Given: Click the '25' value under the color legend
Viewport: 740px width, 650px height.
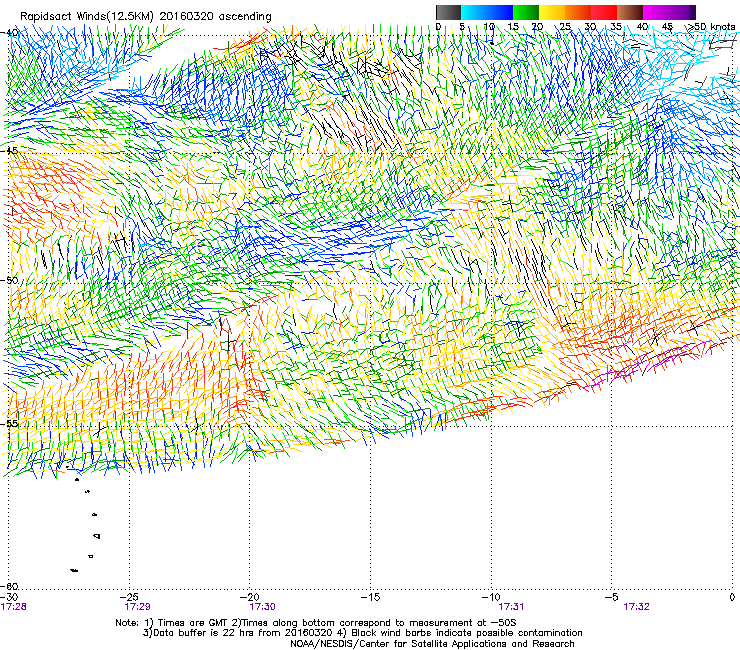Looking at the screenshot, I should (x=564, y=26).
